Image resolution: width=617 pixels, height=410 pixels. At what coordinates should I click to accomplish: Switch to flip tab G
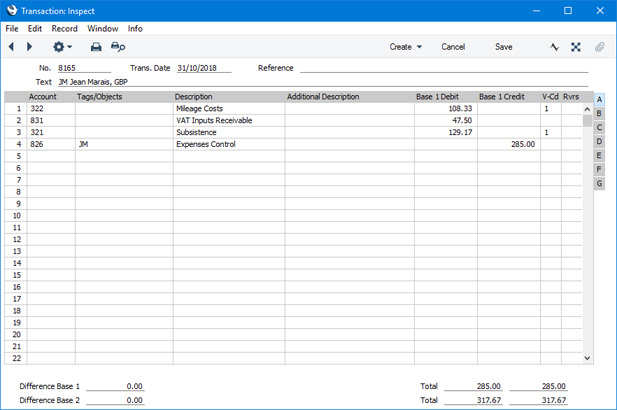pos(599,183)
